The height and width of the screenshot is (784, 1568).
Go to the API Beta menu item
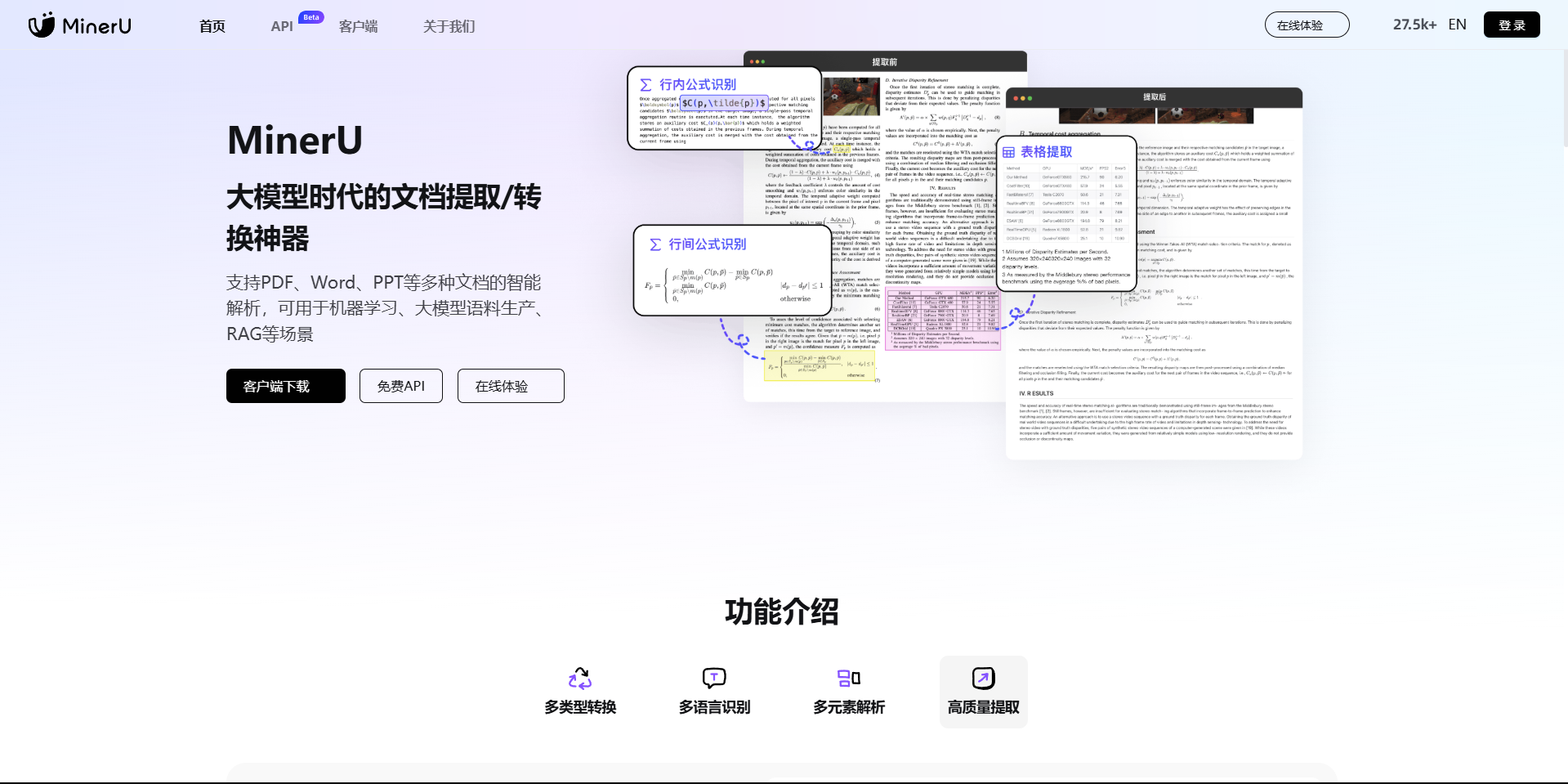coord(282,26)
